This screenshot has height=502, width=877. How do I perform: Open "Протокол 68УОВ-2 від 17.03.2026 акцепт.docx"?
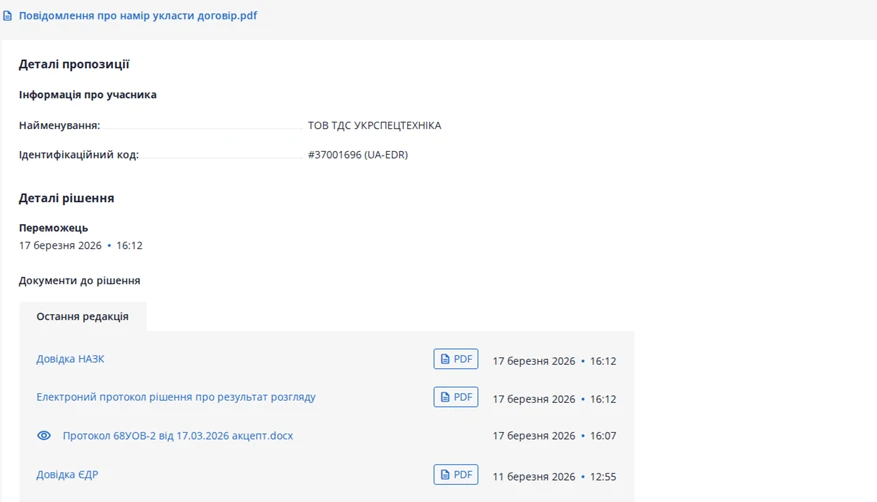coord(178,436)
